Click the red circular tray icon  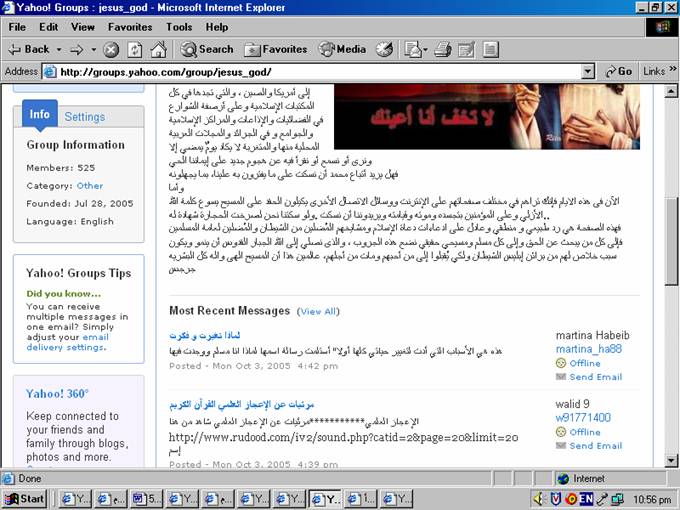(x=571, y=499)
